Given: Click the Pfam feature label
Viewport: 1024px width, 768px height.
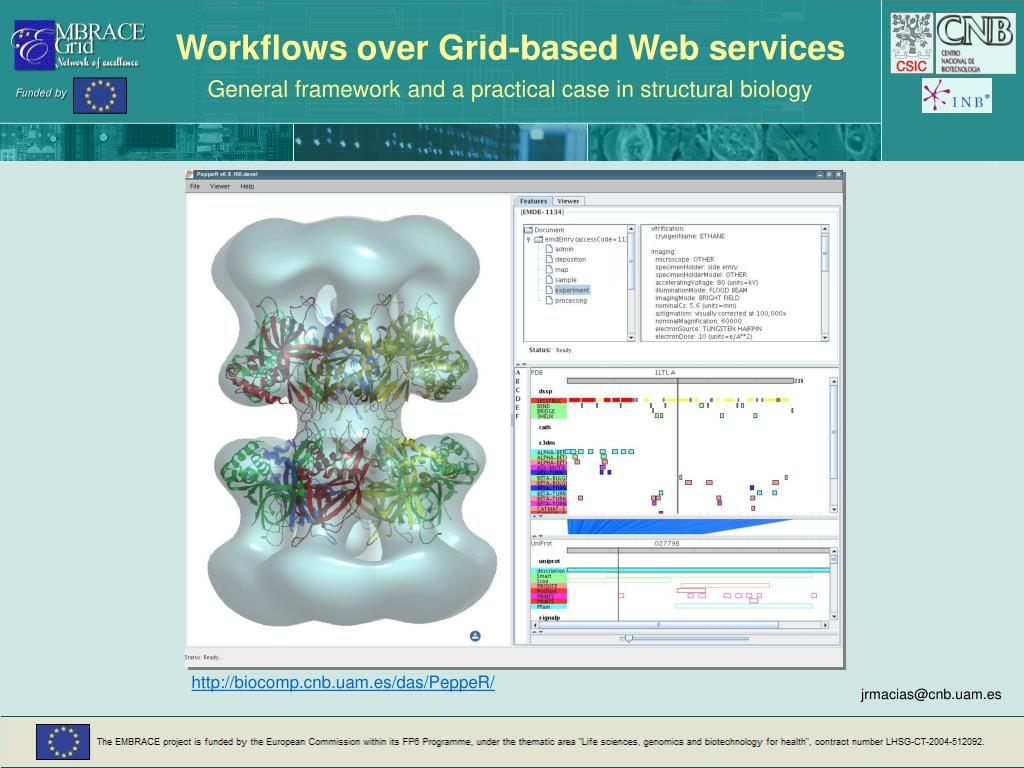Looking at the screenshot, I should [x=549, y=607].
